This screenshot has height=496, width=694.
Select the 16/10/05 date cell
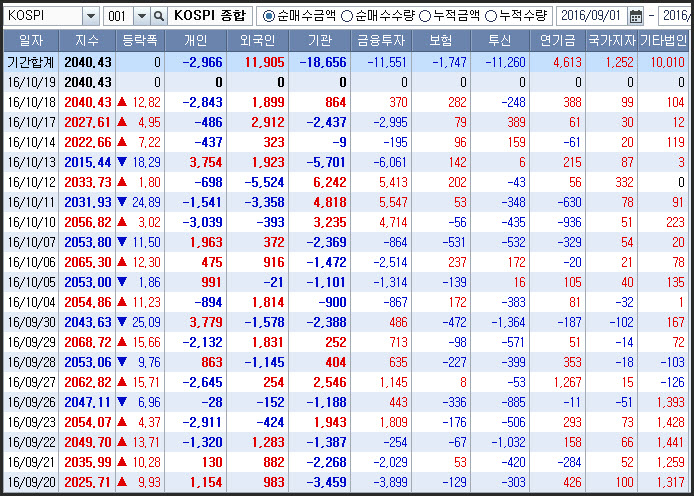tap(31, 282)
